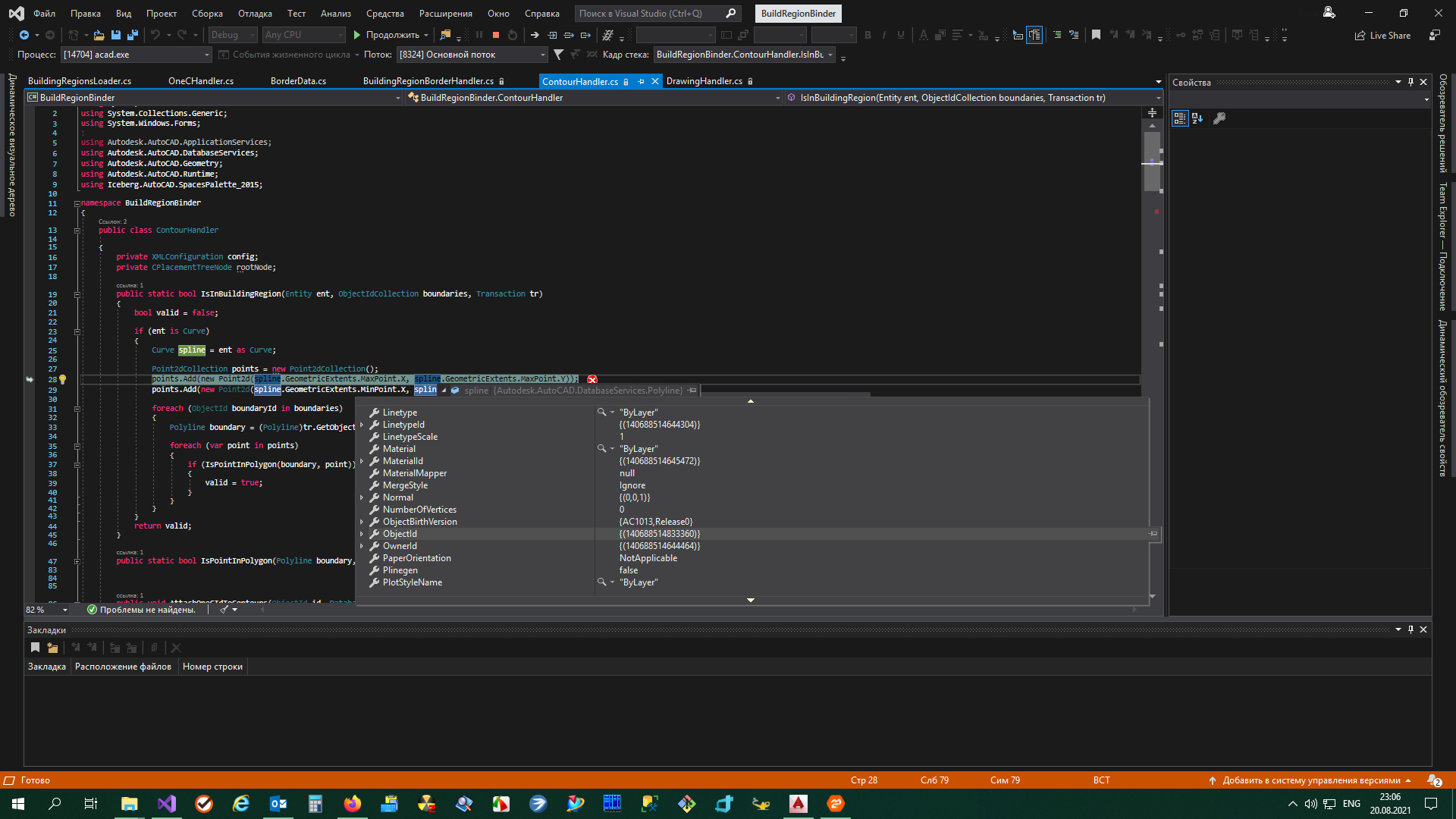Screen dimensions: 1456x819
Task: Open the thread dropdown showing Основной поток
Action: (472, 55)
